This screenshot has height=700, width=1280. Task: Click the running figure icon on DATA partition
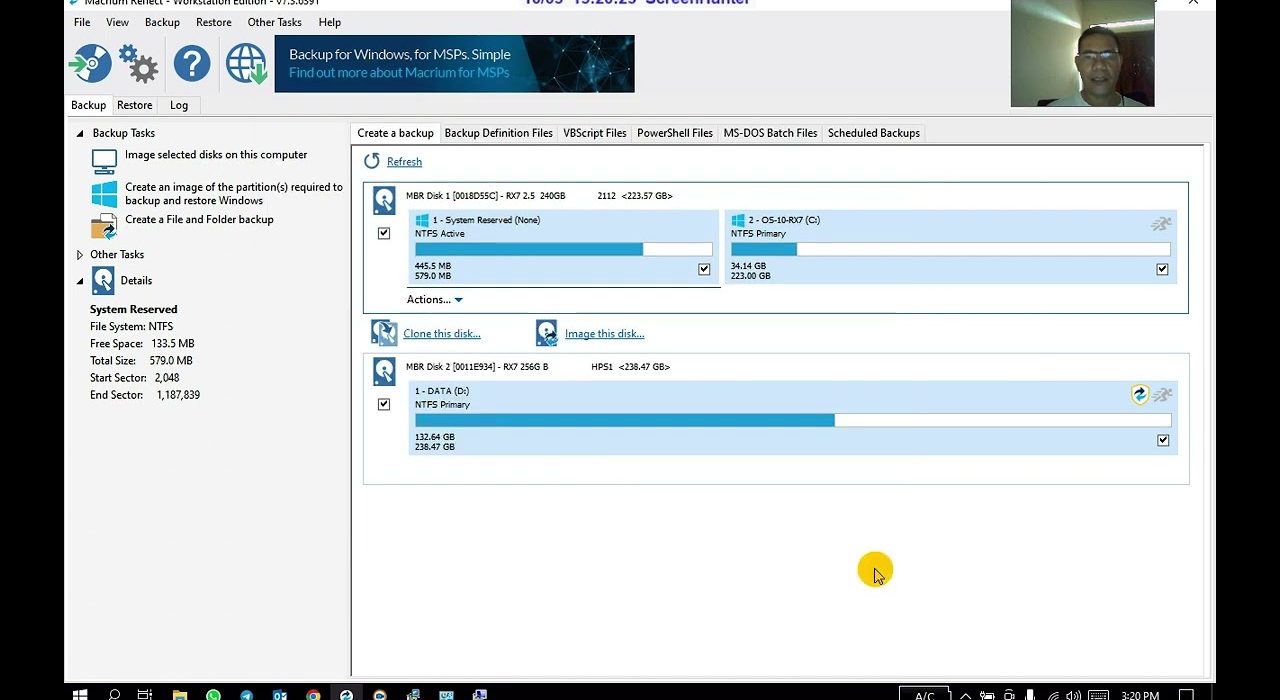(x=1161, y=395)
